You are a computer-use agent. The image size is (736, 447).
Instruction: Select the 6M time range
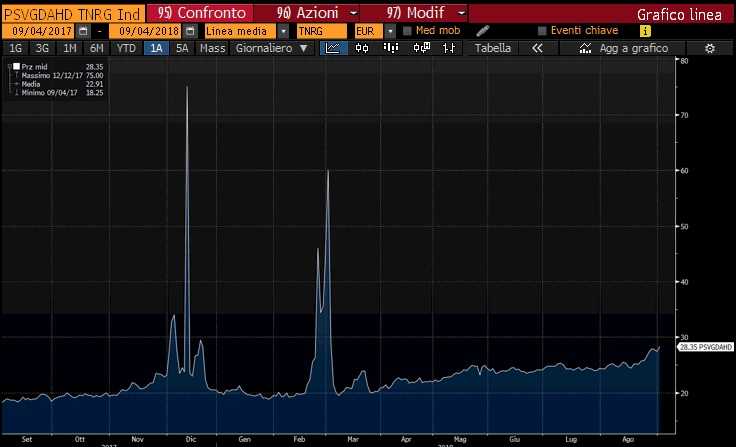tap(96, 48)
